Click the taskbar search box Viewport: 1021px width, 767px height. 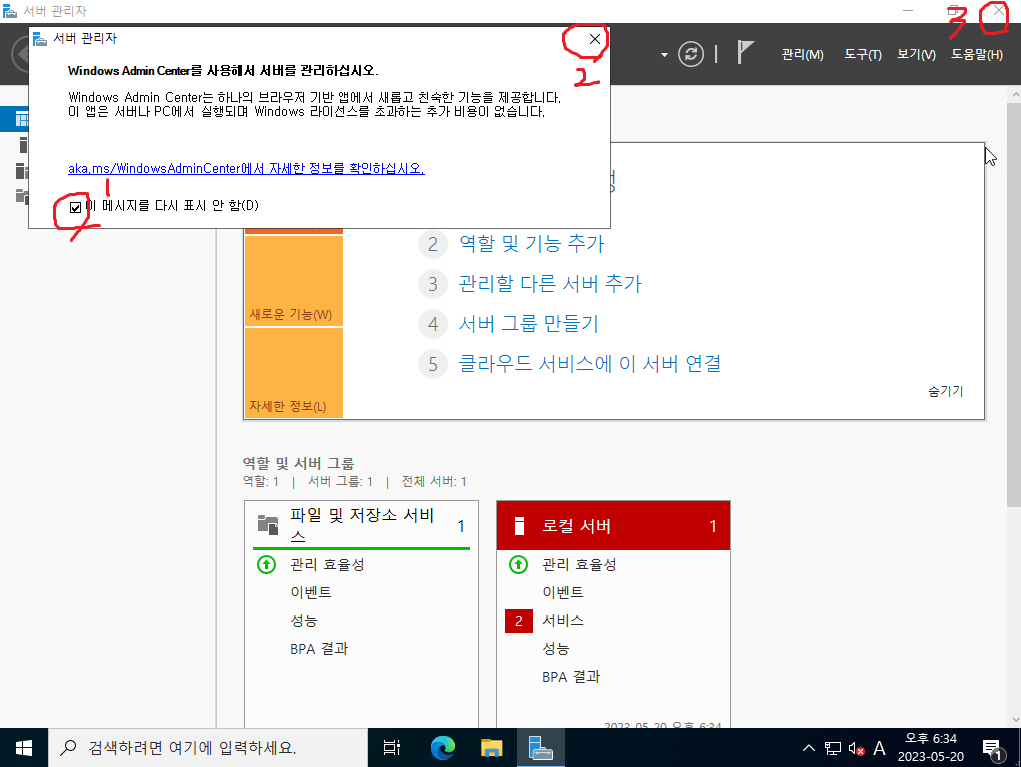(x=208, y=748)
